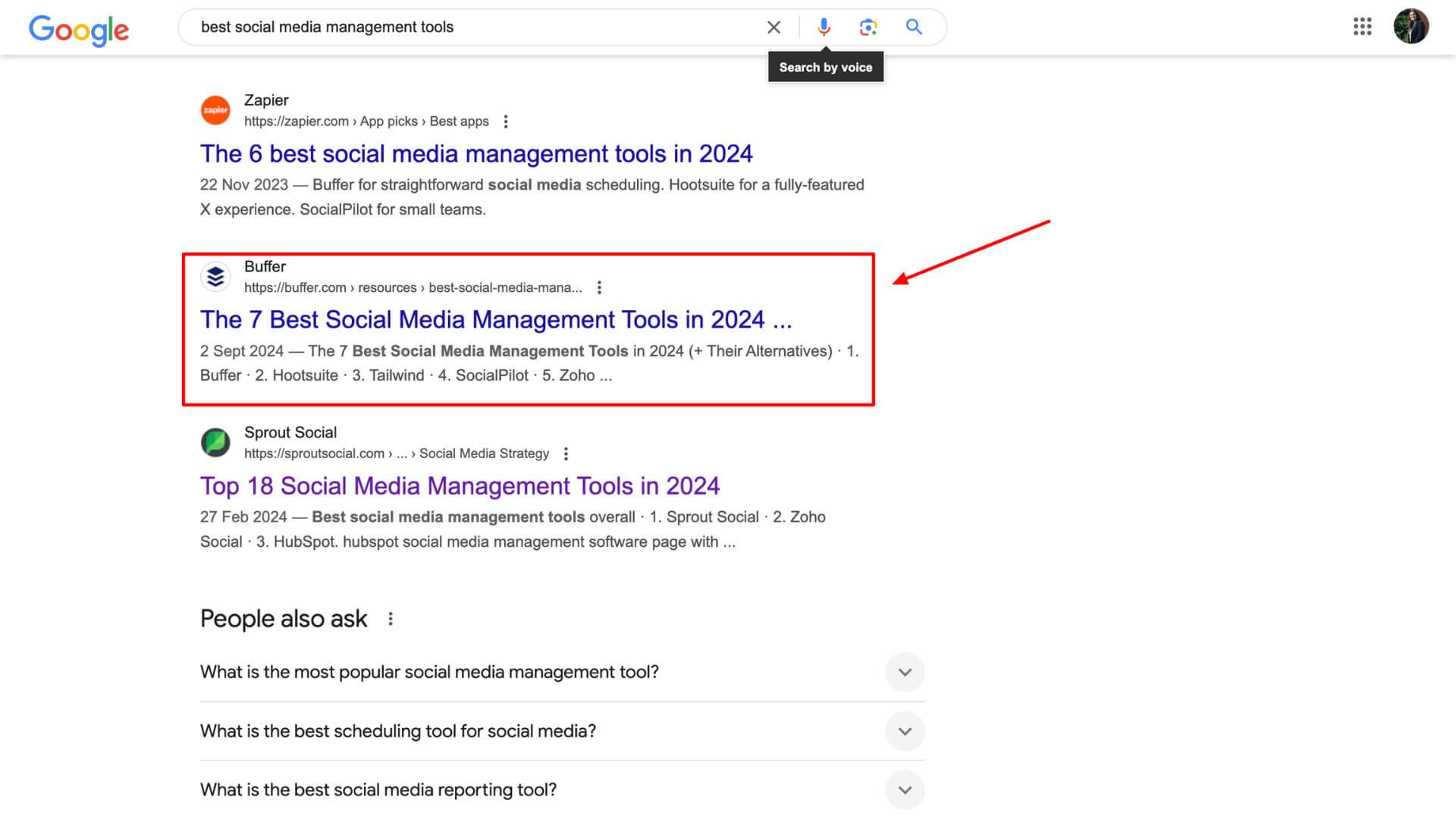The image size is (1456, 819).
Task: Click the Sprout Social favicon
Action: pyautogui.click(x=215, y=443)
